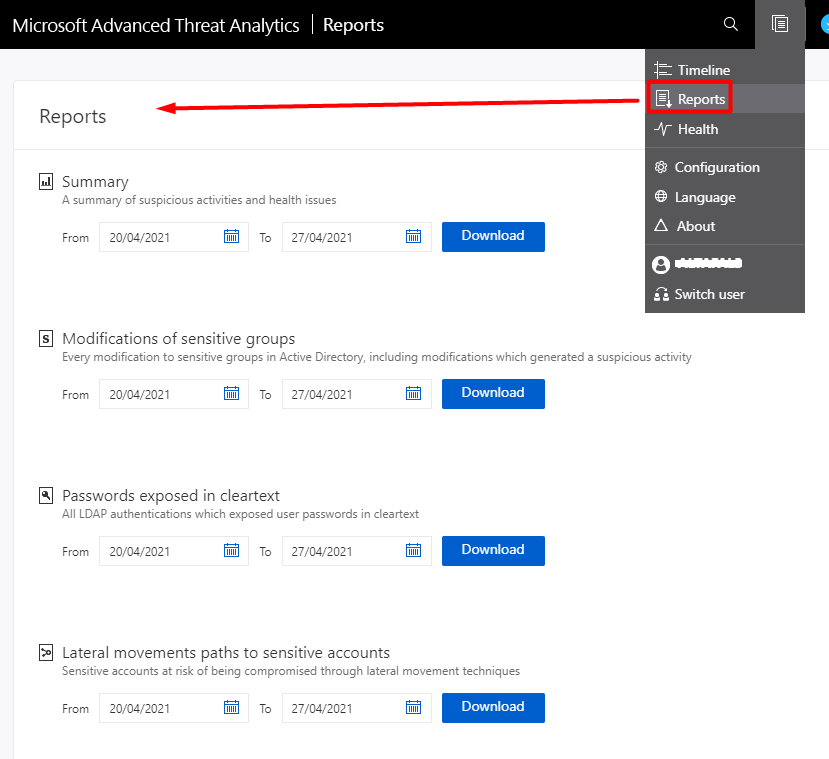This screenshot has width=829, height=759.
Task: Click Microsoft Advanced Threat Analytics header title
Action: tap(156, 25)
